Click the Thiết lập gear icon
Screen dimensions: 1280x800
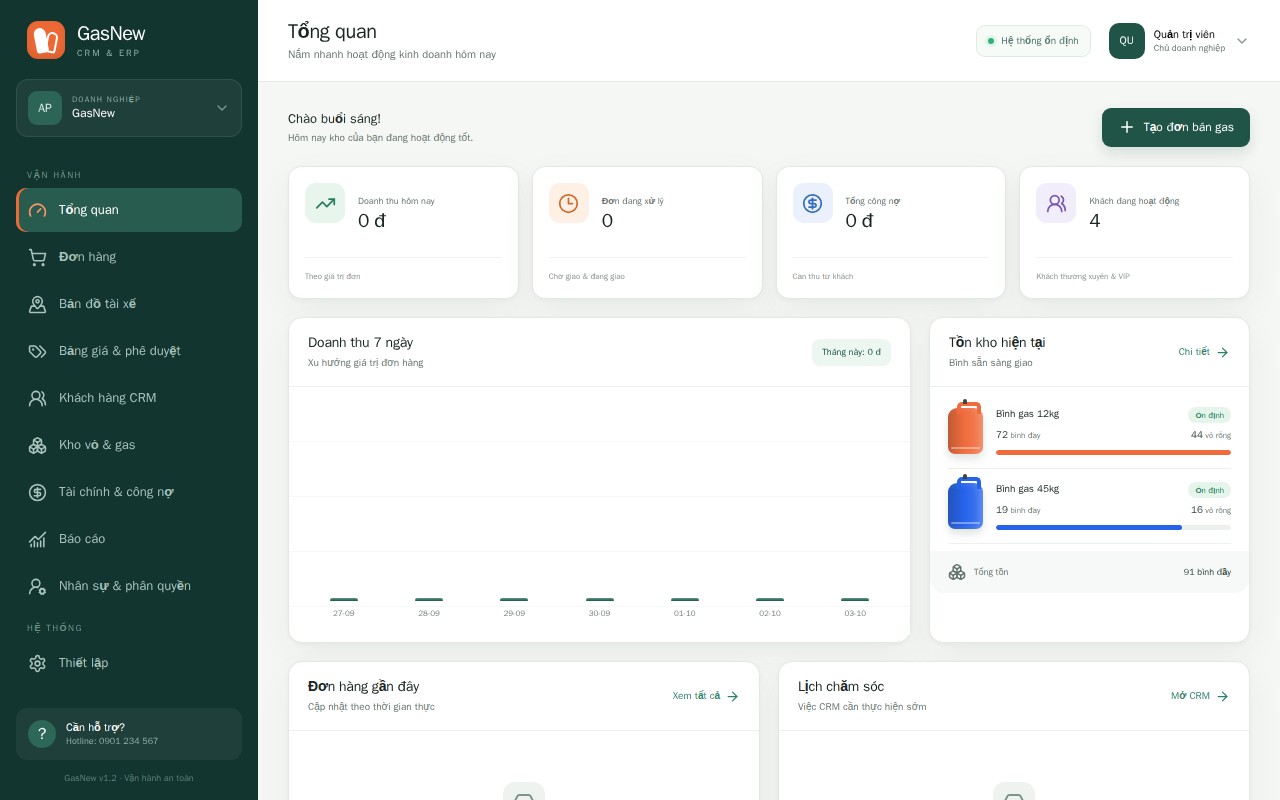pyautogui.click(x=38, y=663)
